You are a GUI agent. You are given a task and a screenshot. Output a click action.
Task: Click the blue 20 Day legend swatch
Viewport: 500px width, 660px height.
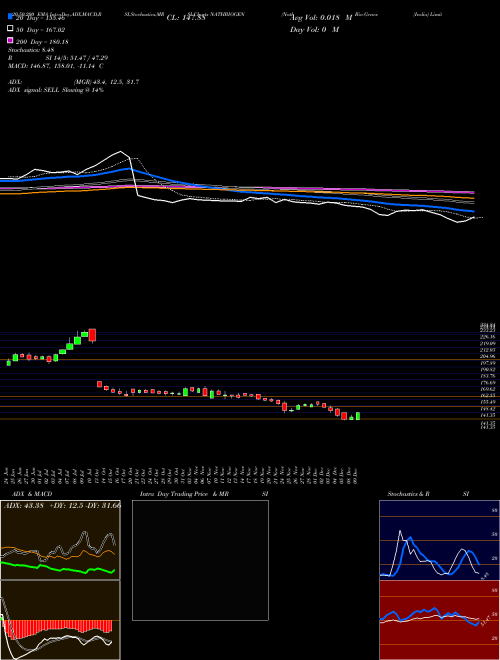tap(10, 16)
